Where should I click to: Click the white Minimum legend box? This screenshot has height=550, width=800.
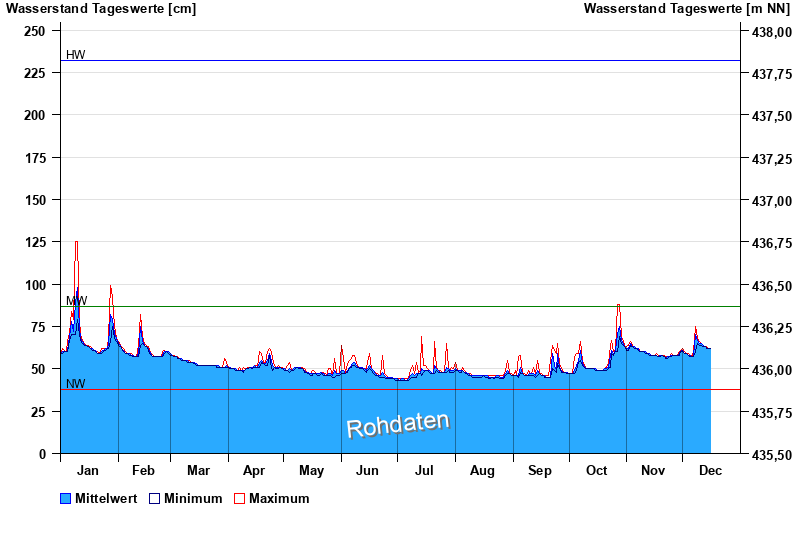pyautogui.click(x=155, y=498)
